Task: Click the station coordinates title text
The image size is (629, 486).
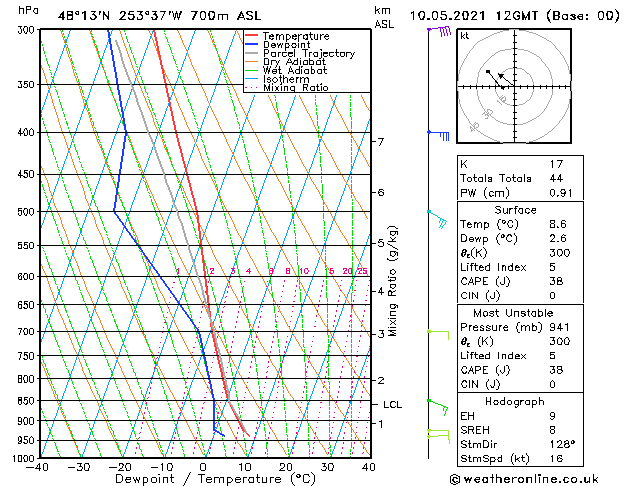Action: [159, 16]
